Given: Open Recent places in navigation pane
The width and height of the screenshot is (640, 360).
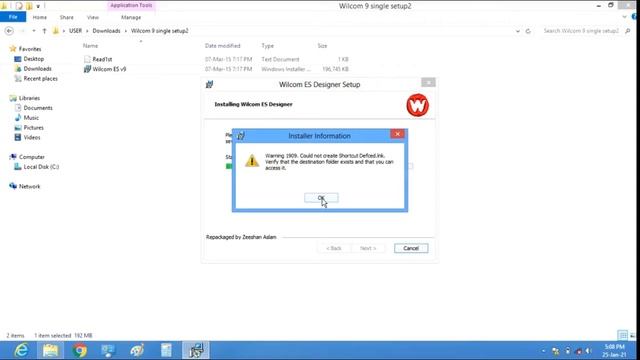Looking at the screenshot, I should point(40,78).
